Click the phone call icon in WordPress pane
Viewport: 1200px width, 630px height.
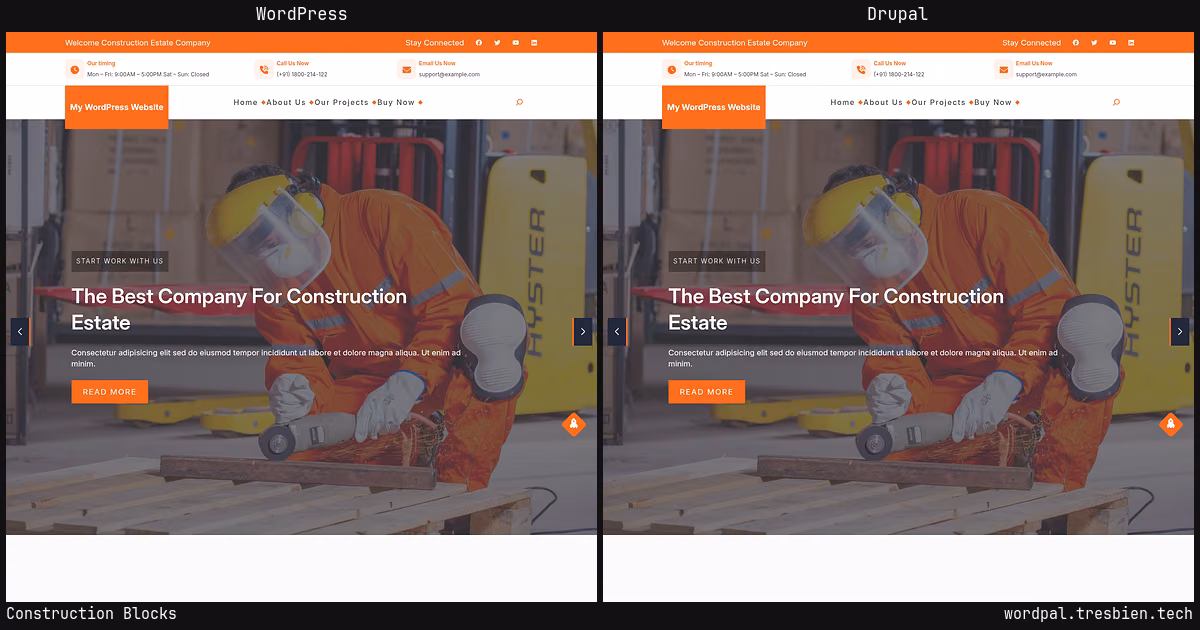(264, 69)
